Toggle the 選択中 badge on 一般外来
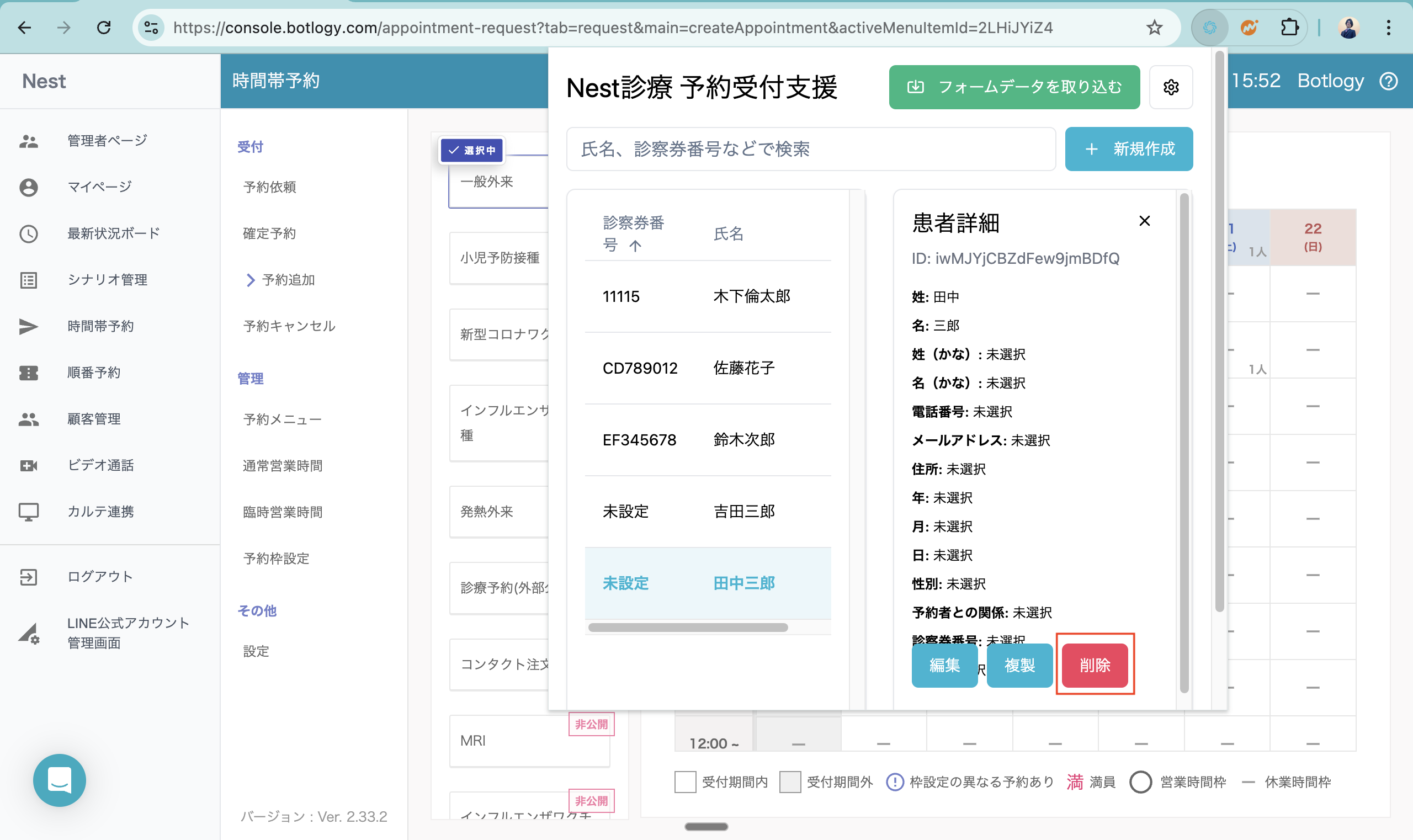The width and height of the screenshot is (1413, 840). click(471, 151)
